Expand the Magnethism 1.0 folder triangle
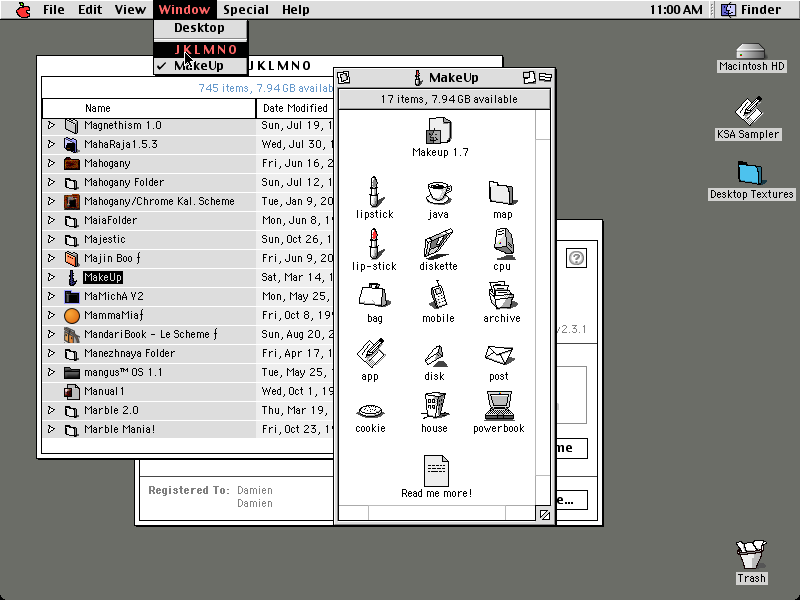Viewport: 800px width, 600px height. coord(51,125)
